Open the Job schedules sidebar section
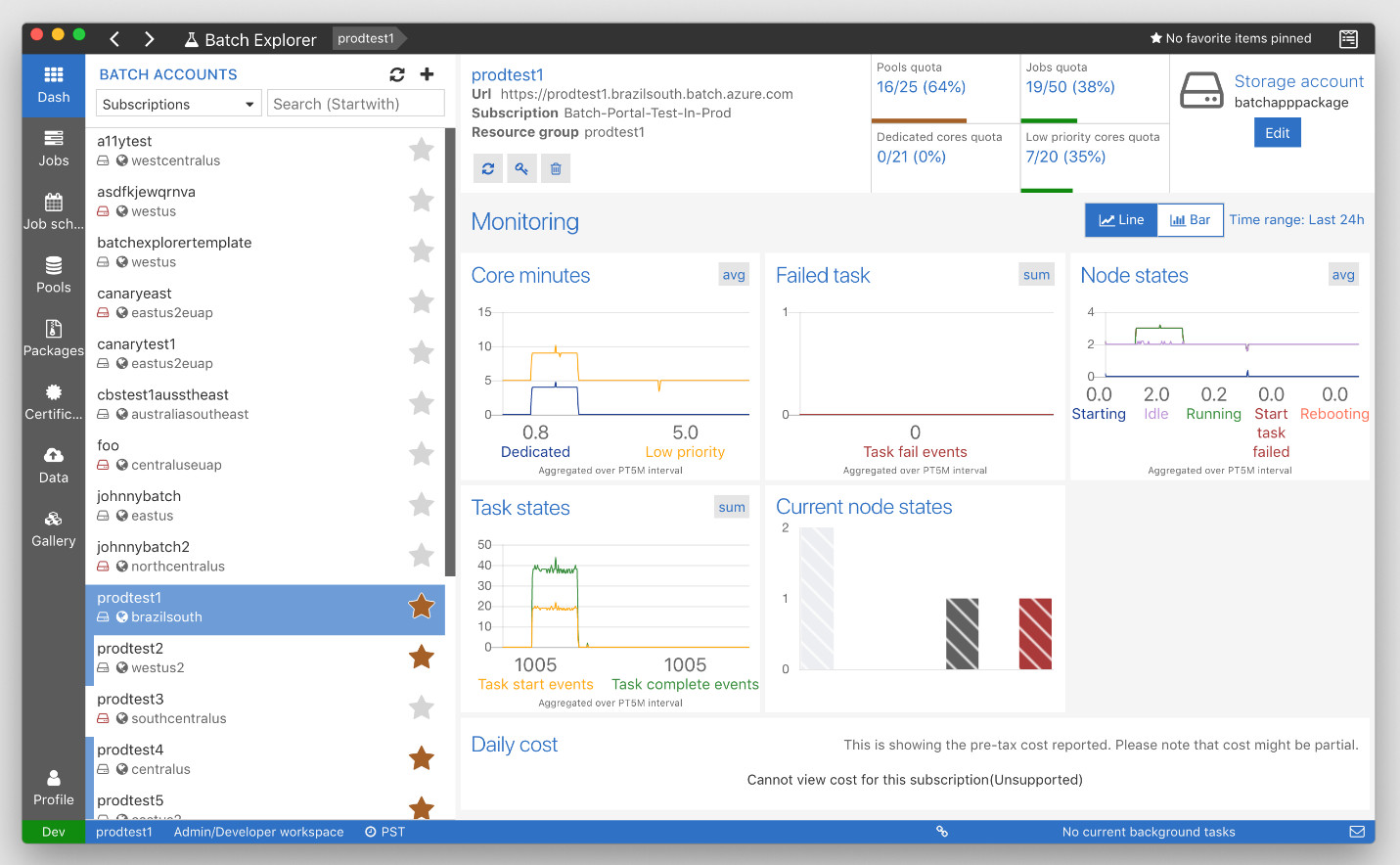The height and width of the screenshot is (865, 1400). (54, 212)
